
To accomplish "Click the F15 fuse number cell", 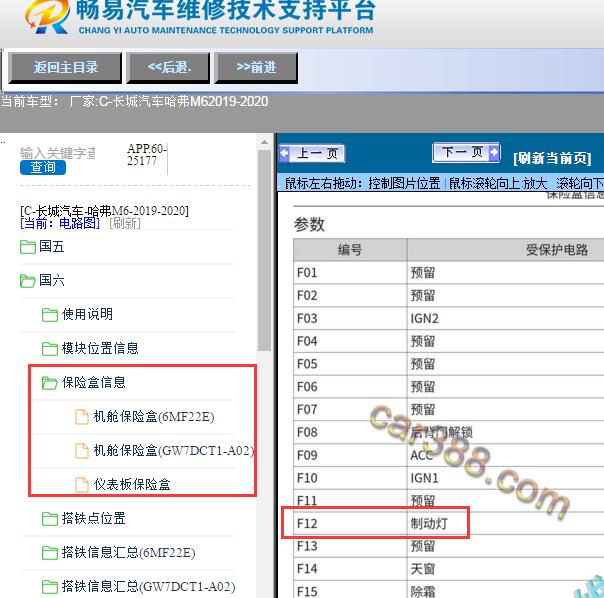I will click(x=350, y=590).
